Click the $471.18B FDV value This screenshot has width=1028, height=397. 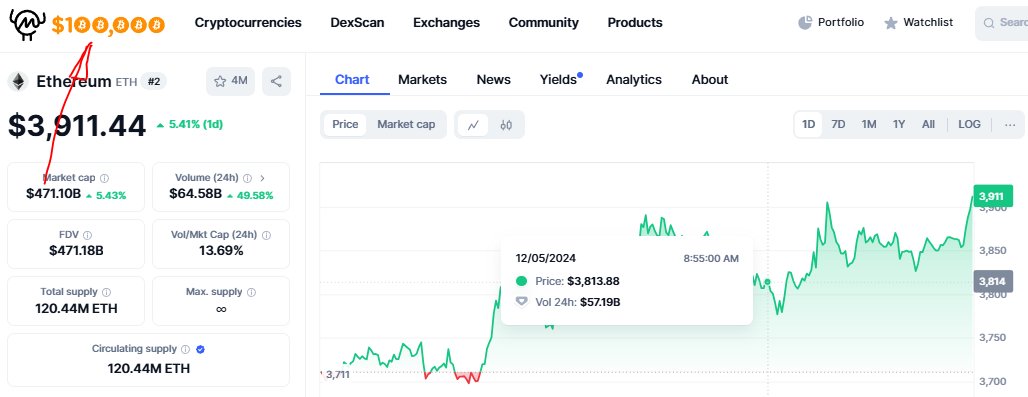point(76,251)
